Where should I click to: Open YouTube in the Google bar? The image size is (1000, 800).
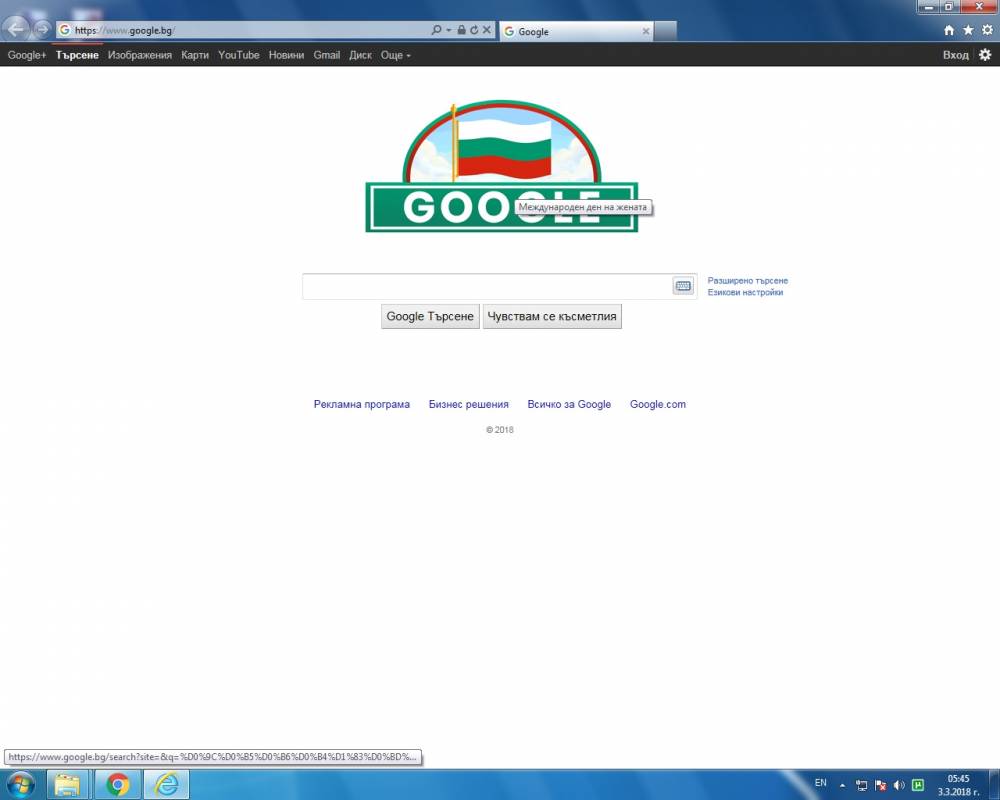(239, 56)
